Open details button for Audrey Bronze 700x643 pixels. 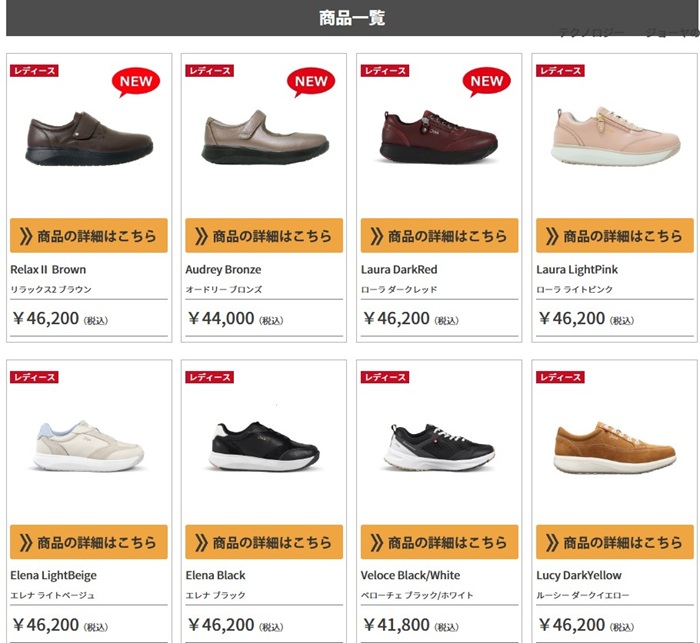[264, 235]
